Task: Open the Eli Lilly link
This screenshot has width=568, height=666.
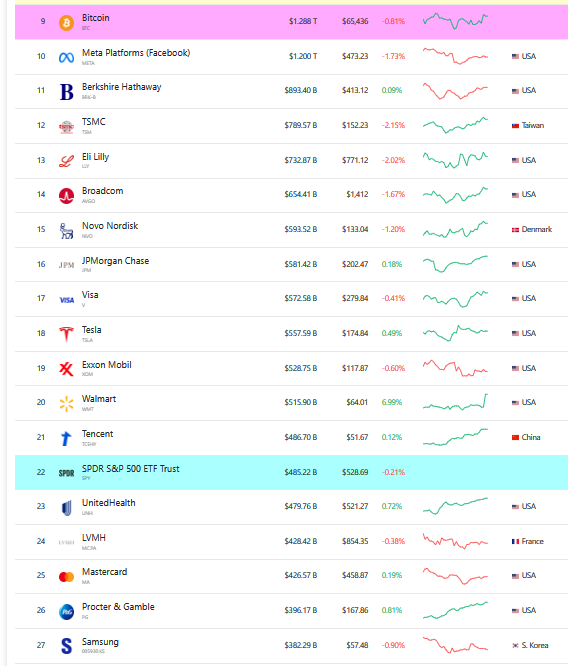Action: [x=96, y=157]
